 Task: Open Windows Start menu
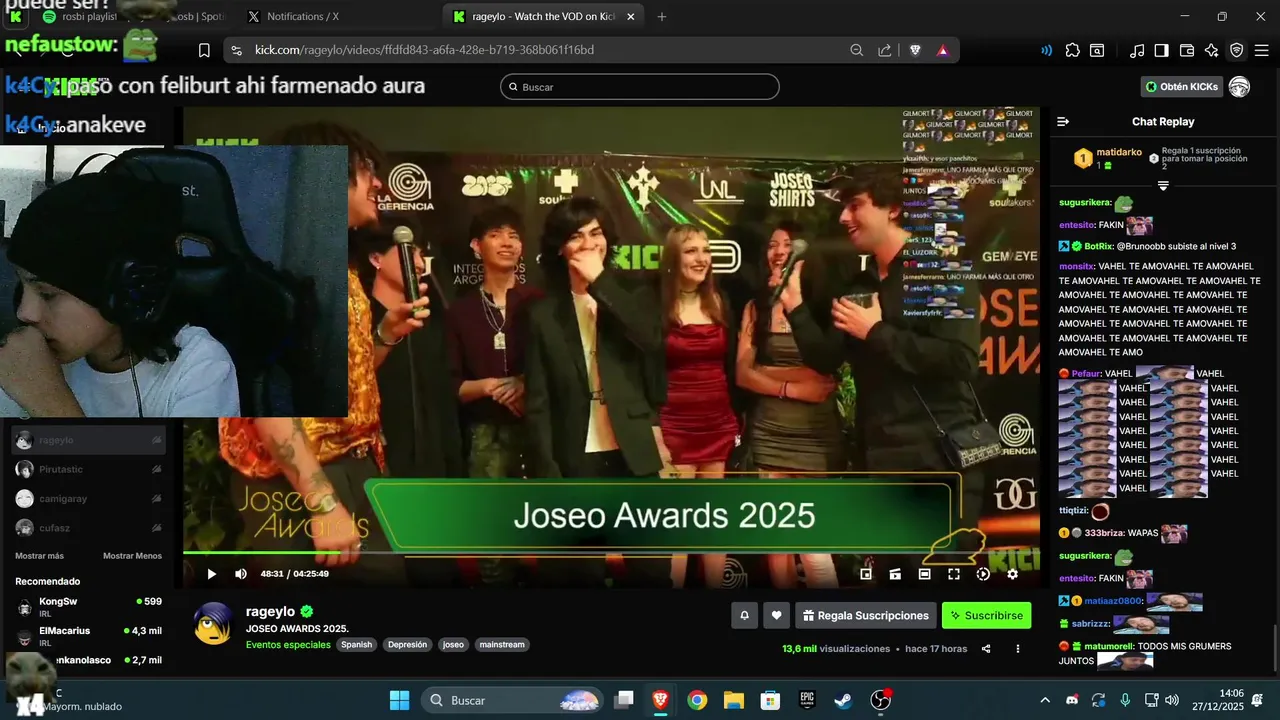(x=399, y=700)
